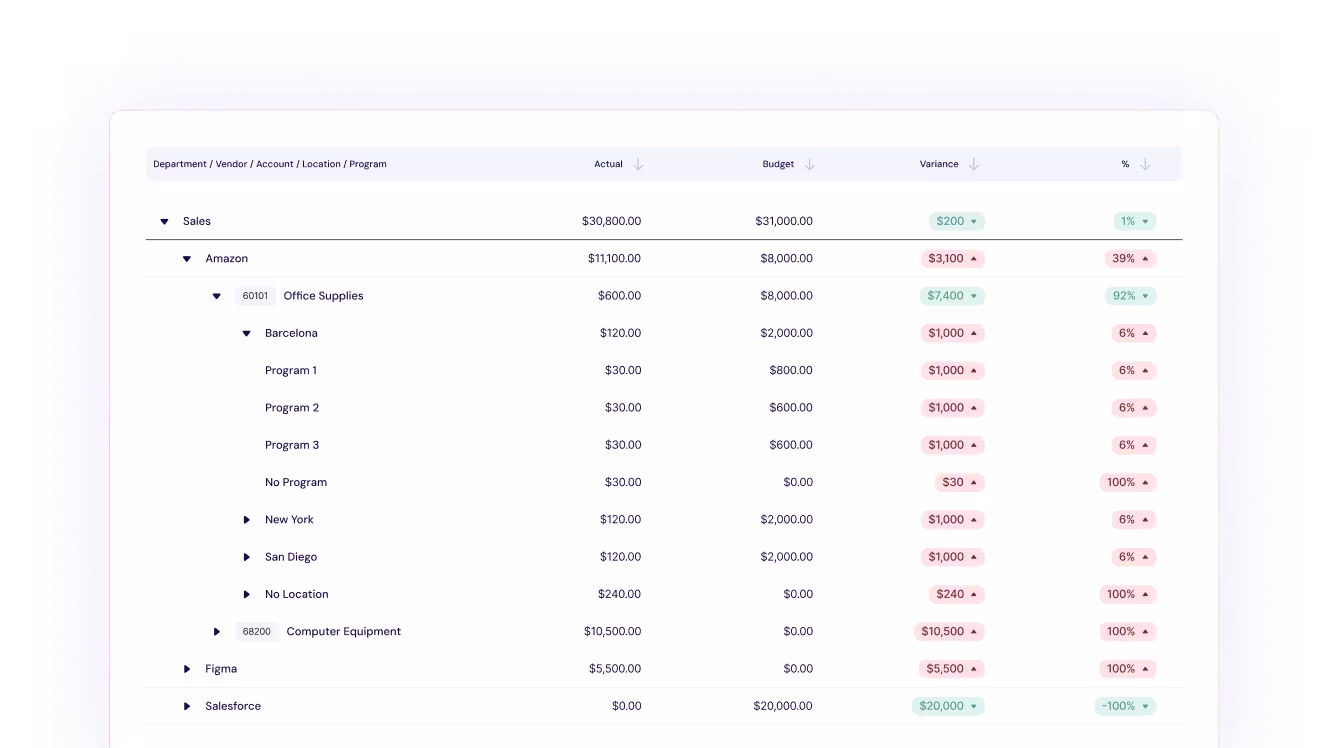The height and width of the screenshot is (748, 1328).
Task: Click the 68200 account code chip
Action: click(255, 631)
